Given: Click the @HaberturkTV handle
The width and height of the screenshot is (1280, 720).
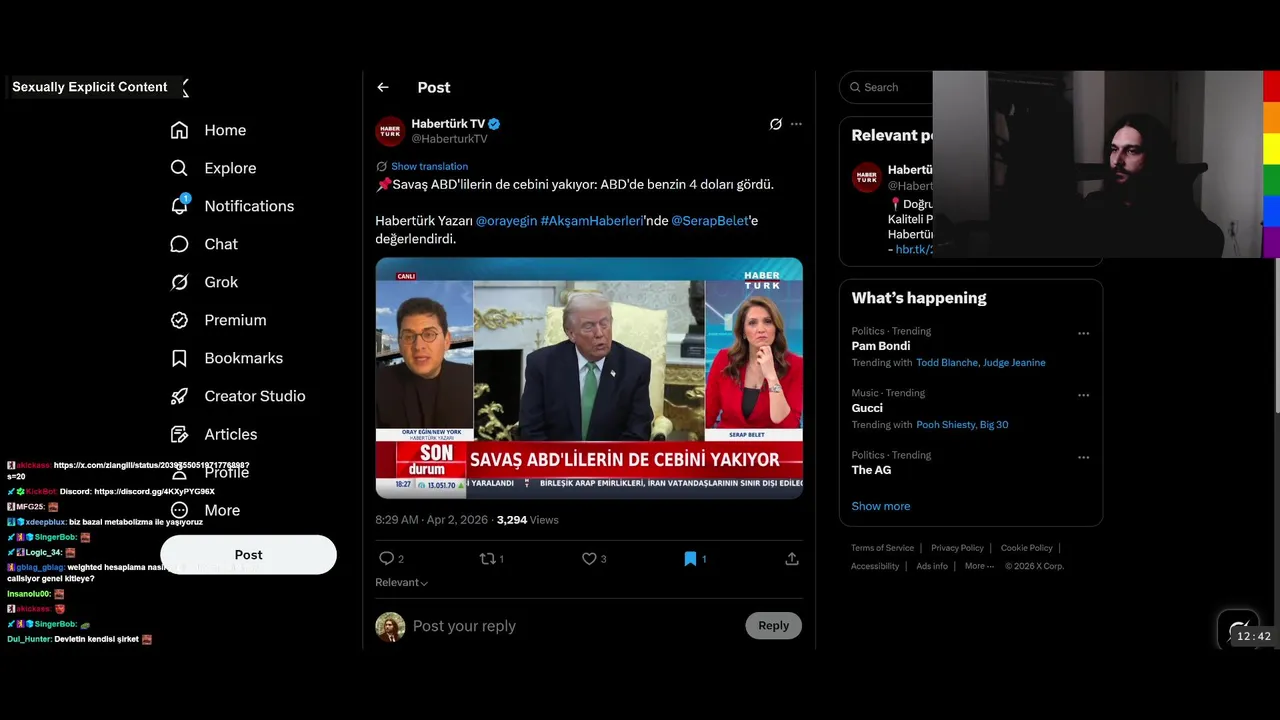Looking at the screenshot, I should pos(449,139).
